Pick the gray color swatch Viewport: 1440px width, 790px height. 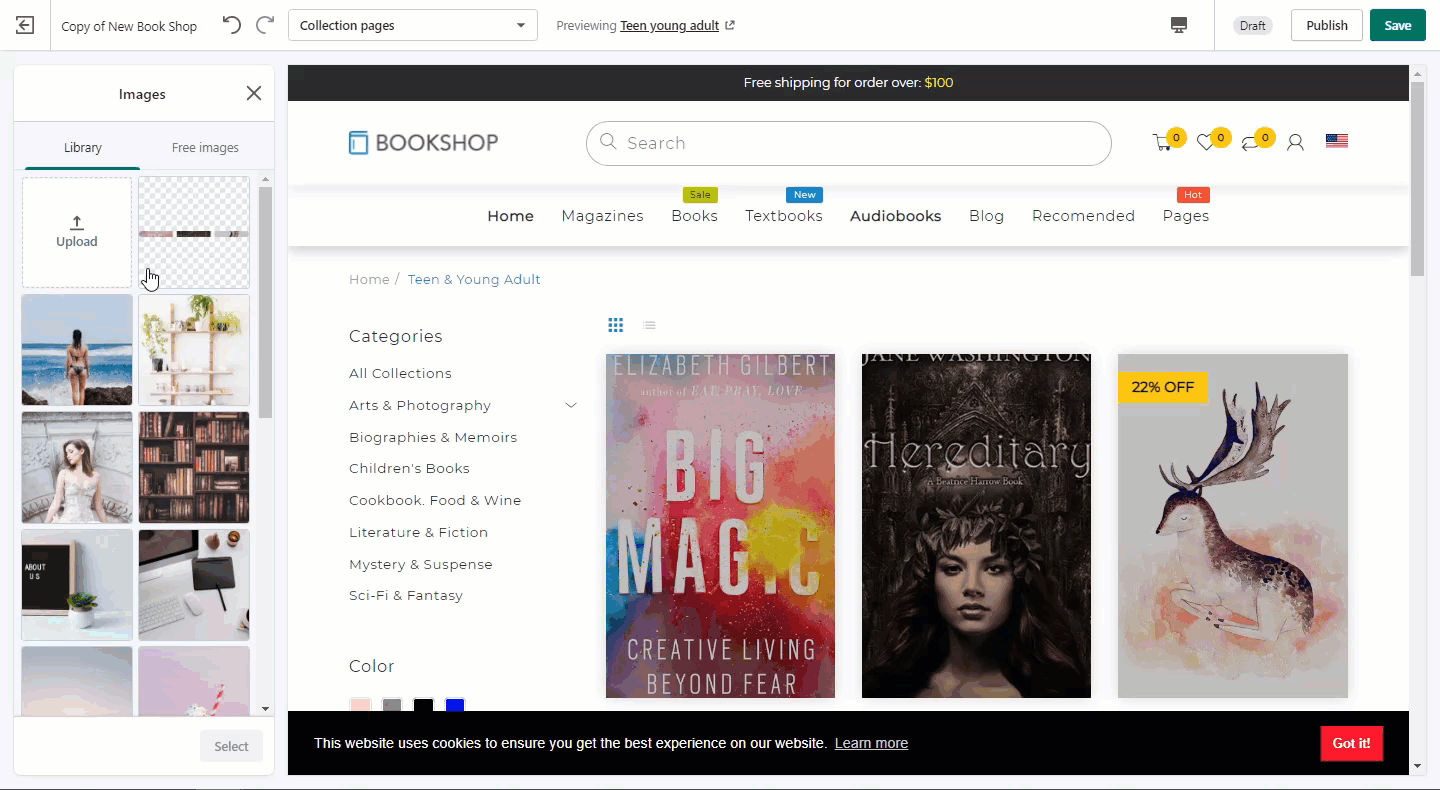pyautogui.click(x=392, y=705)
